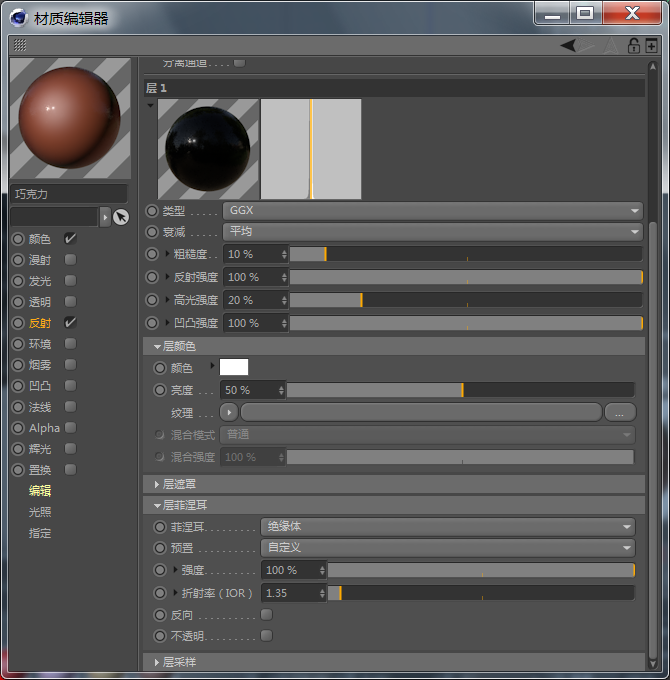Select the 反射 channel in the list
Screen dimensions: 670x680
(40, 323)
